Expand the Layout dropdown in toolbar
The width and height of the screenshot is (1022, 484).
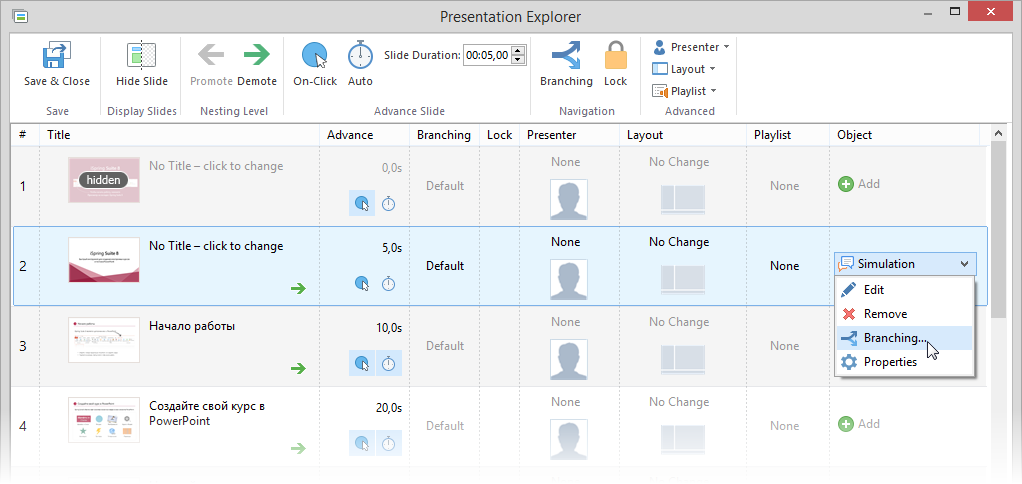pos(684,69)
